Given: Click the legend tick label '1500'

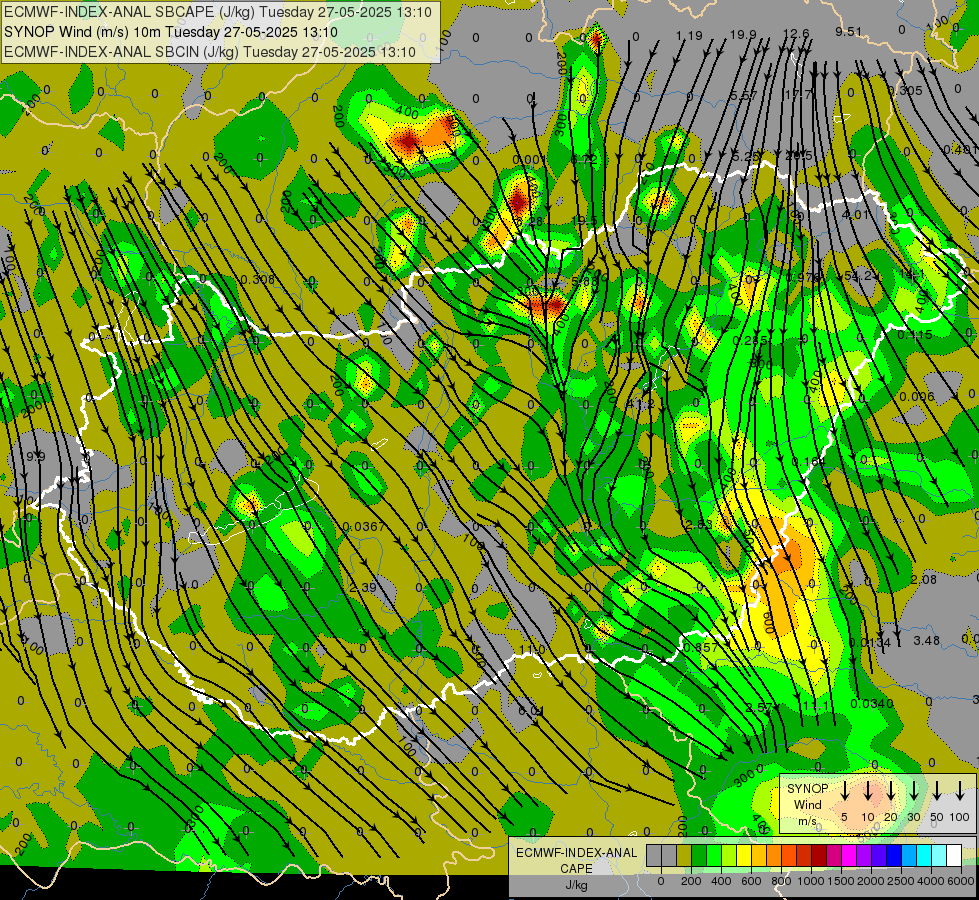Looking at the screenshot, I should pyautogui.click(x=840, y=881).
